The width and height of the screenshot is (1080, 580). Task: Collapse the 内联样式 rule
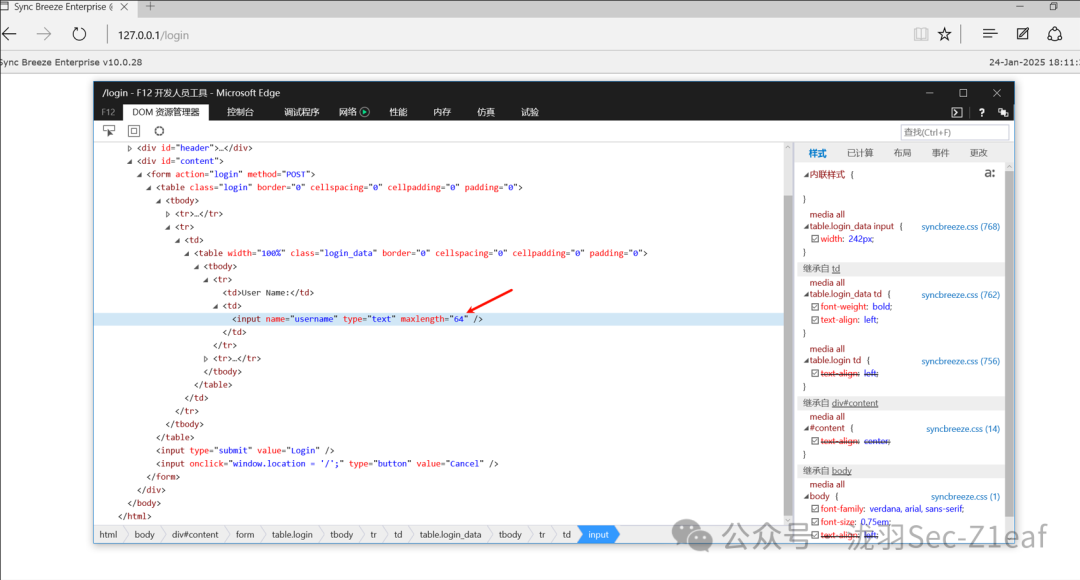click(806, 175)
